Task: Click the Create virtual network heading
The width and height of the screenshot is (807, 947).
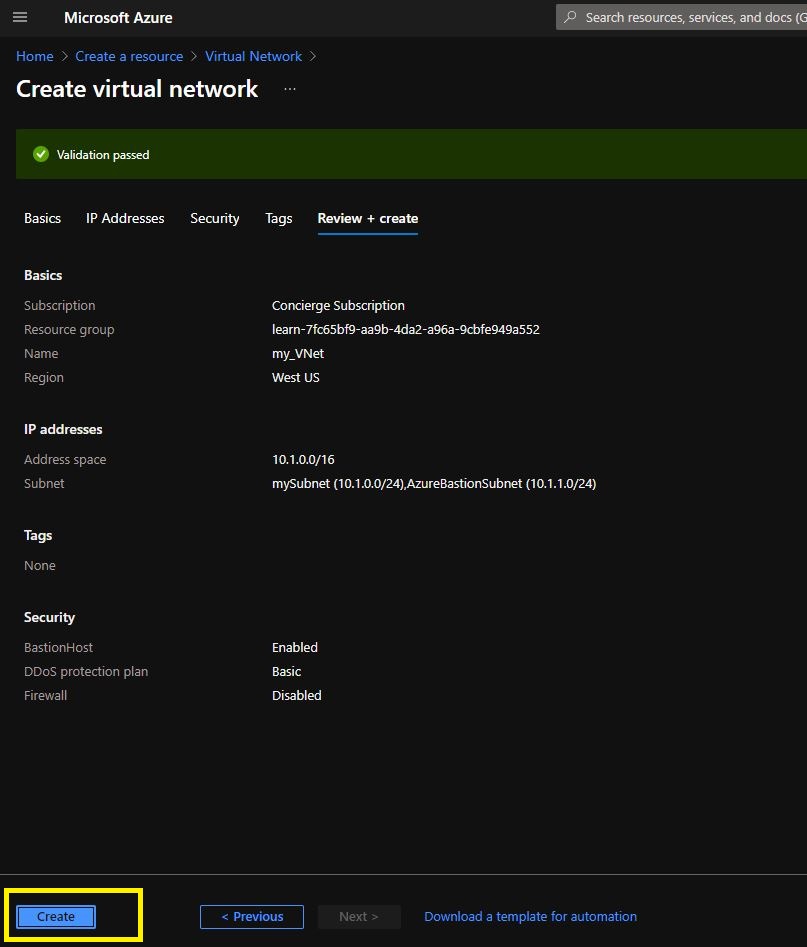Action: pyautogui.click(x=137, y=89)
